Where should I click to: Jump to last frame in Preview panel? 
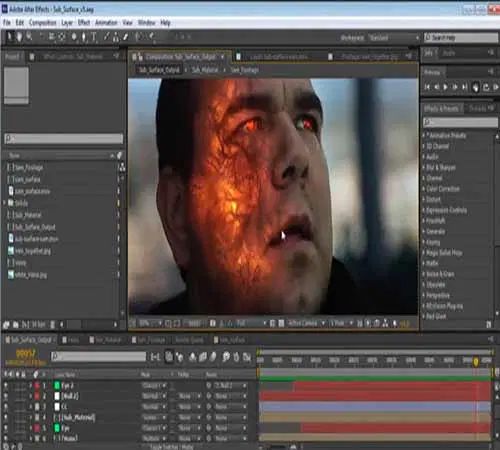(465, 87)
